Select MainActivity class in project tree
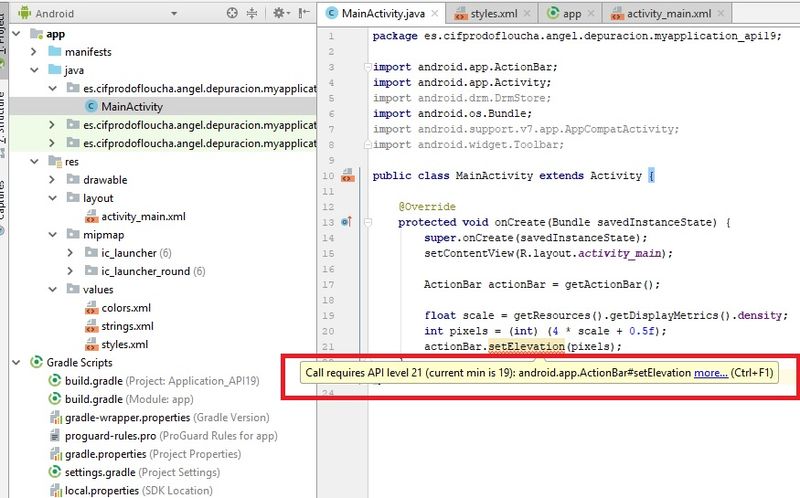Viewport: 800px width, 498px height. click(x=132, y=107)
